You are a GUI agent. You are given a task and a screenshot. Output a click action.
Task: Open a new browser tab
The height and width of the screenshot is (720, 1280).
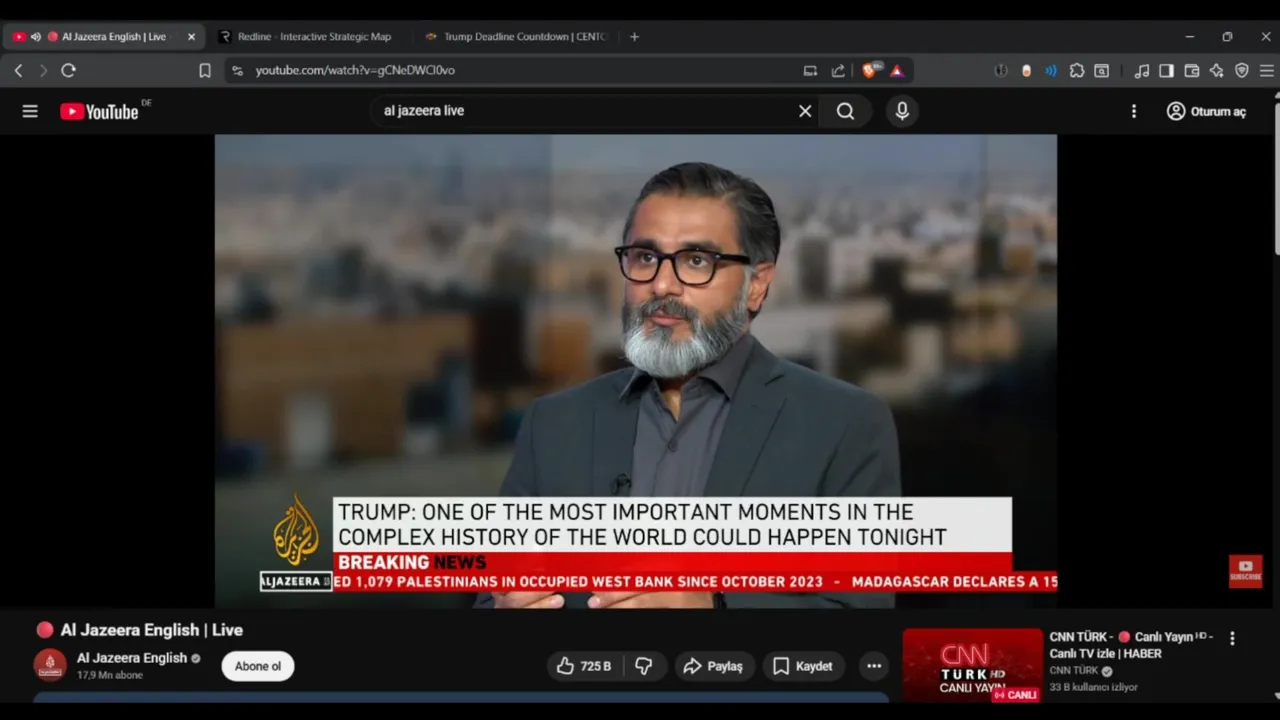coord(634,37)
